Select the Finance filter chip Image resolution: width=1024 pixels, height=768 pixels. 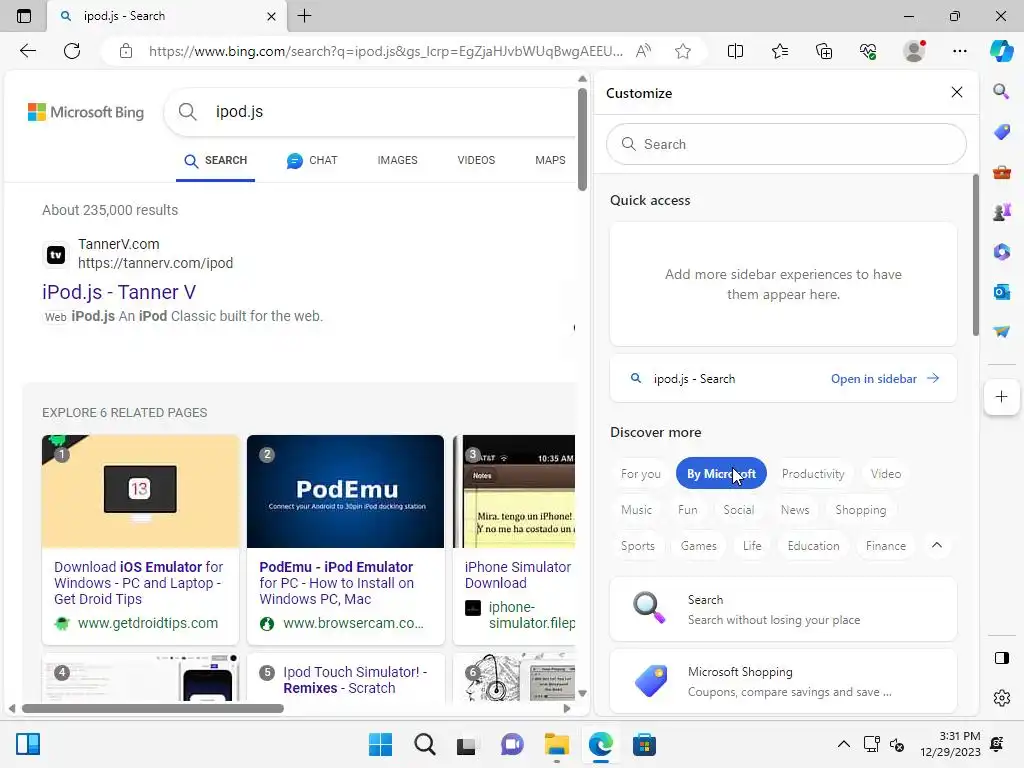coord(886,545)
